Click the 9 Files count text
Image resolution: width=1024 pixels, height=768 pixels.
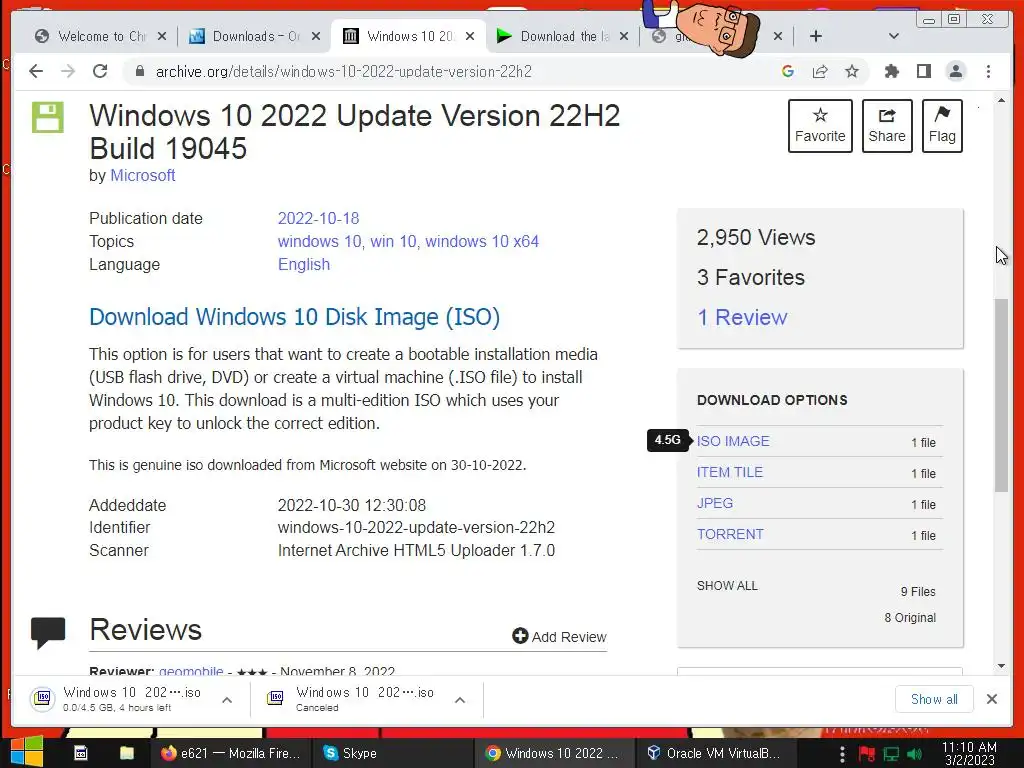918,592
